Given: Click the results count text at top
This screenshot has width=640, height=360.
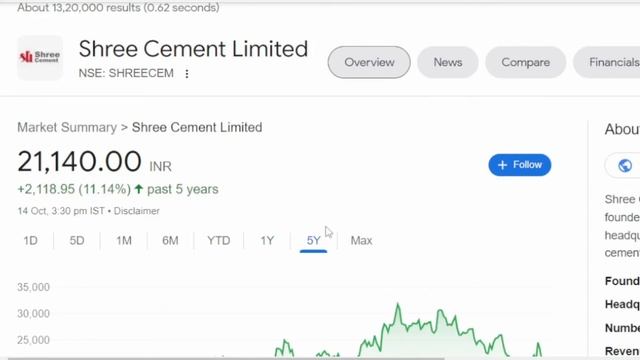Looking at the screenshot, I should (118, 7).
